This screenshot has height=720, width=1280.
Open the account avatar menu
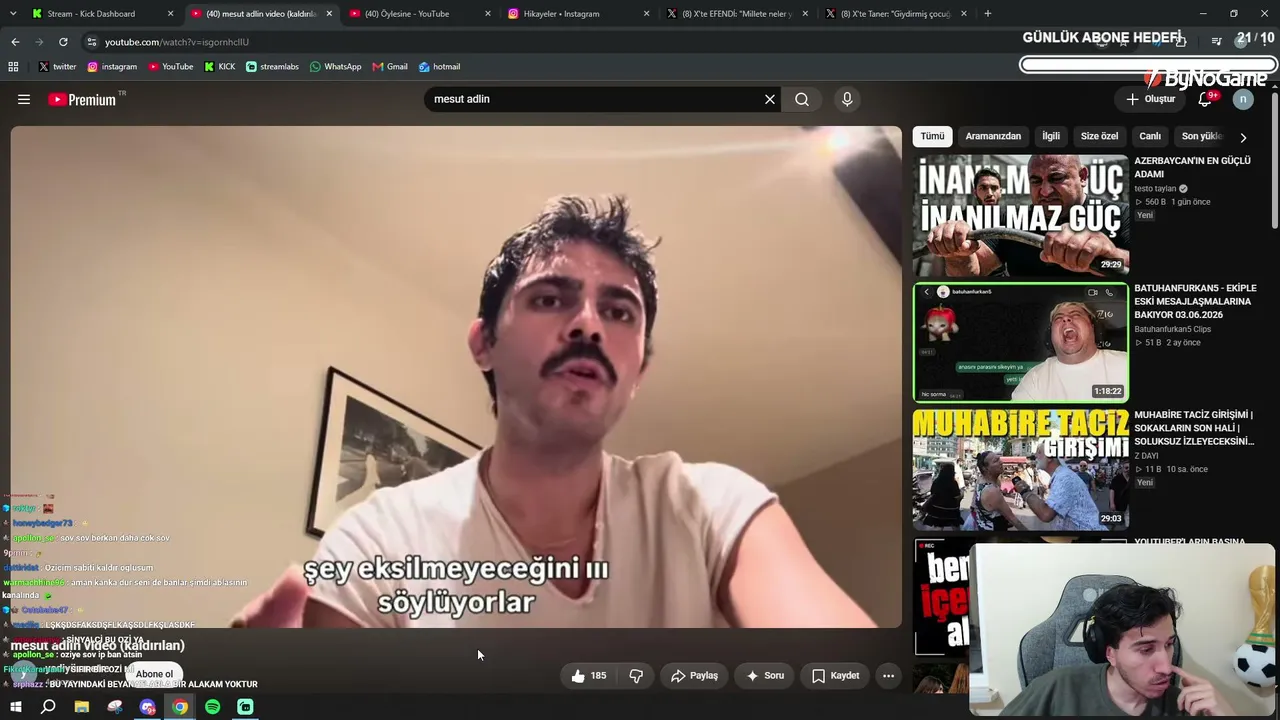tap(1243, 99)
